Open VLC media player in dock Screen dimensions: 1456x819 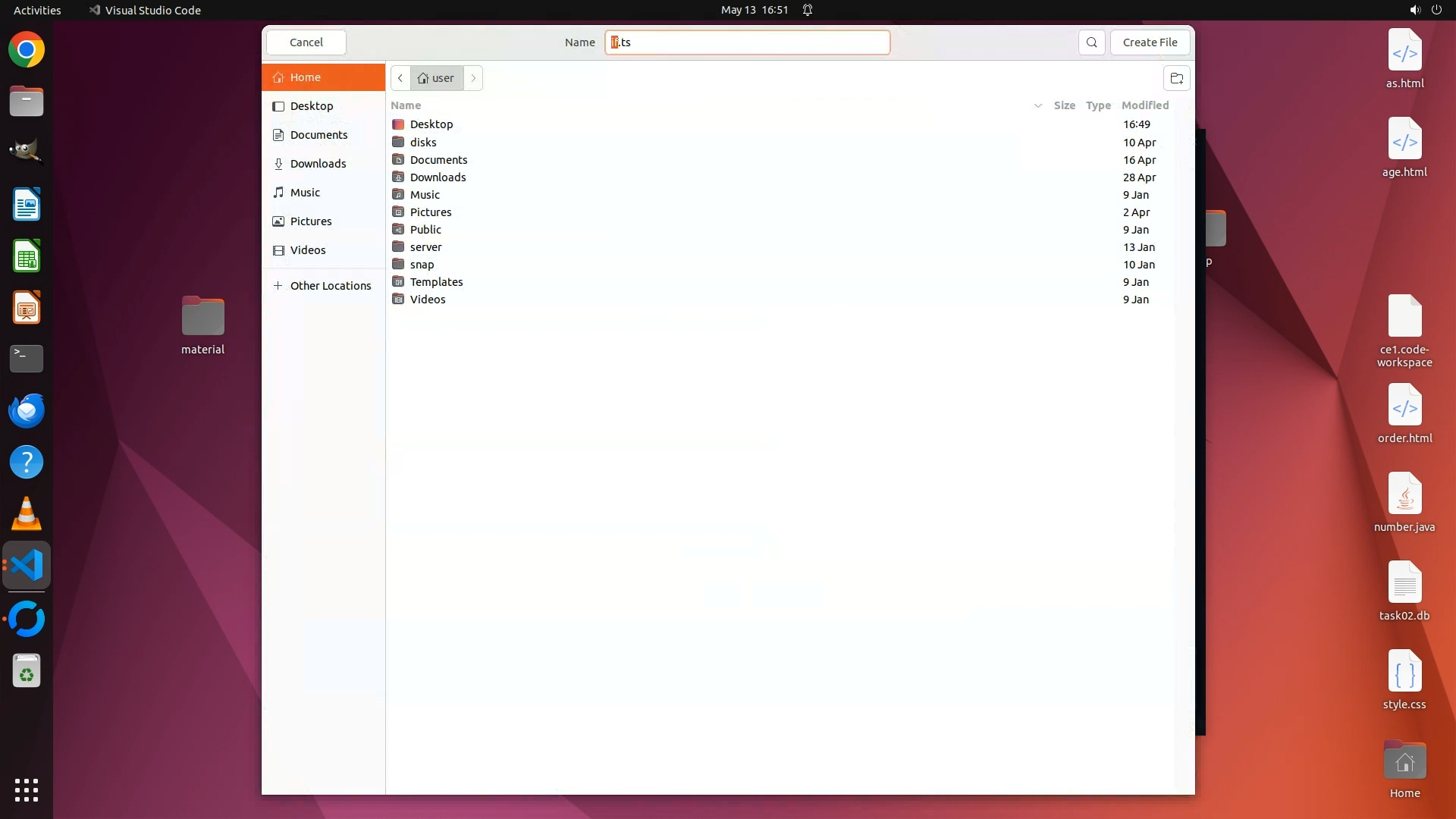(x=27, y=514)
